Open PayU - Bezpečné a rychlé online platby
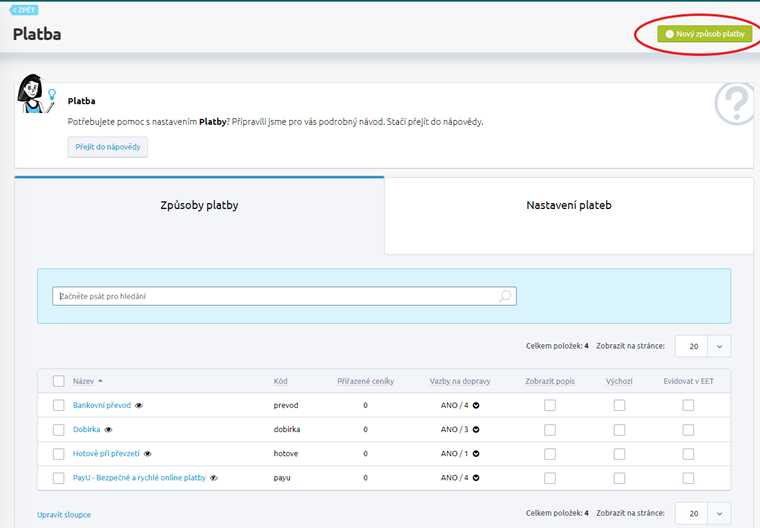 pos(139,478)
